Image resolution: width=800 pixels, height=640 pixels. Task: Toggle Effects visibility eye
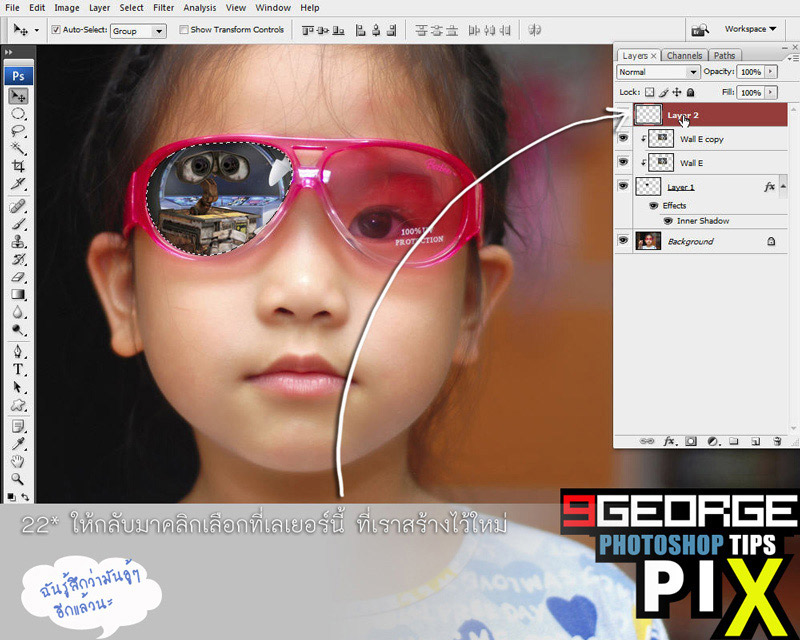[654, 206]
